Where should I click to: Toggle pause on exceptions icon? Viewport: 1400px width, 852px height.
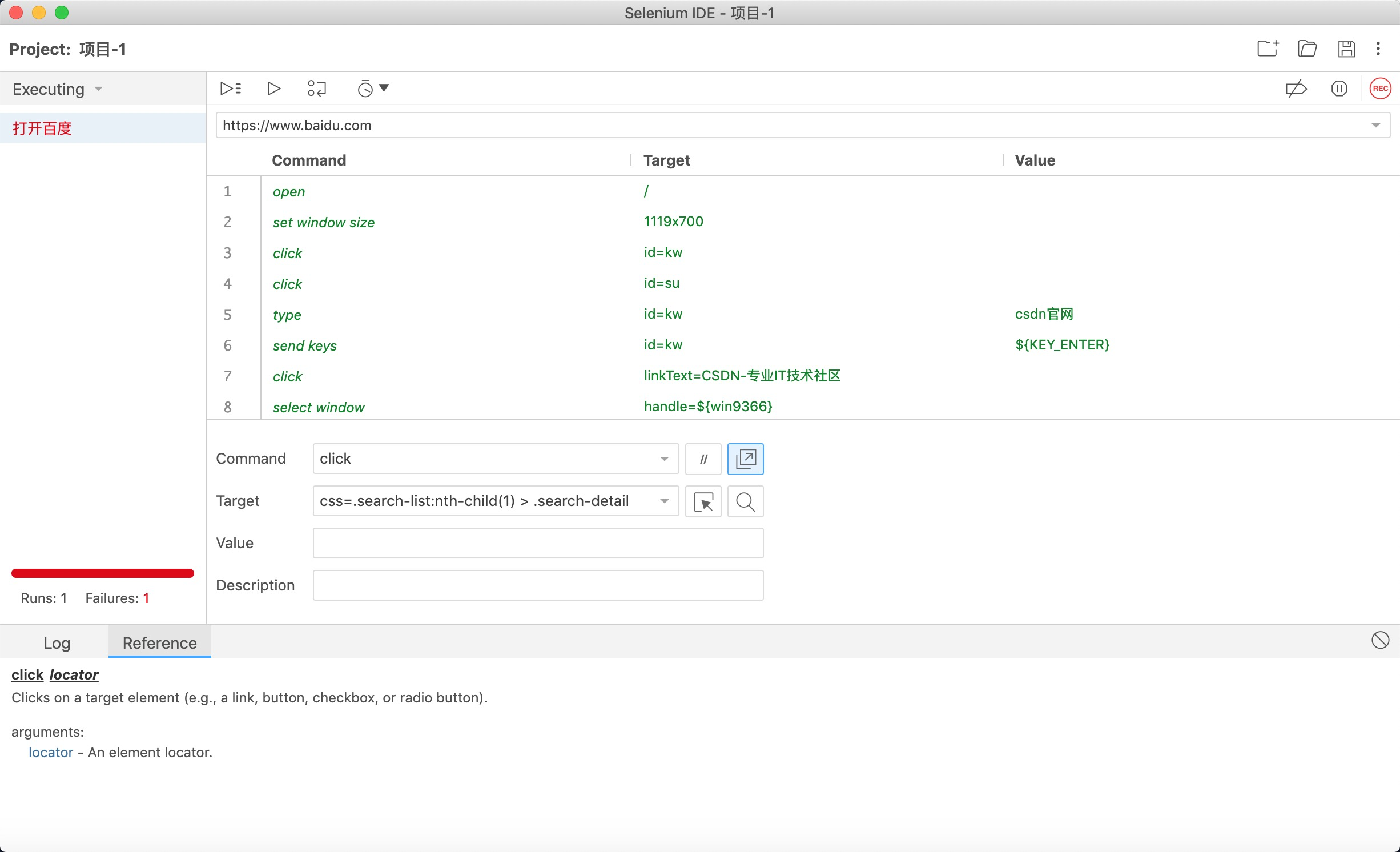pyautogui.click(x=1339, y=89)
